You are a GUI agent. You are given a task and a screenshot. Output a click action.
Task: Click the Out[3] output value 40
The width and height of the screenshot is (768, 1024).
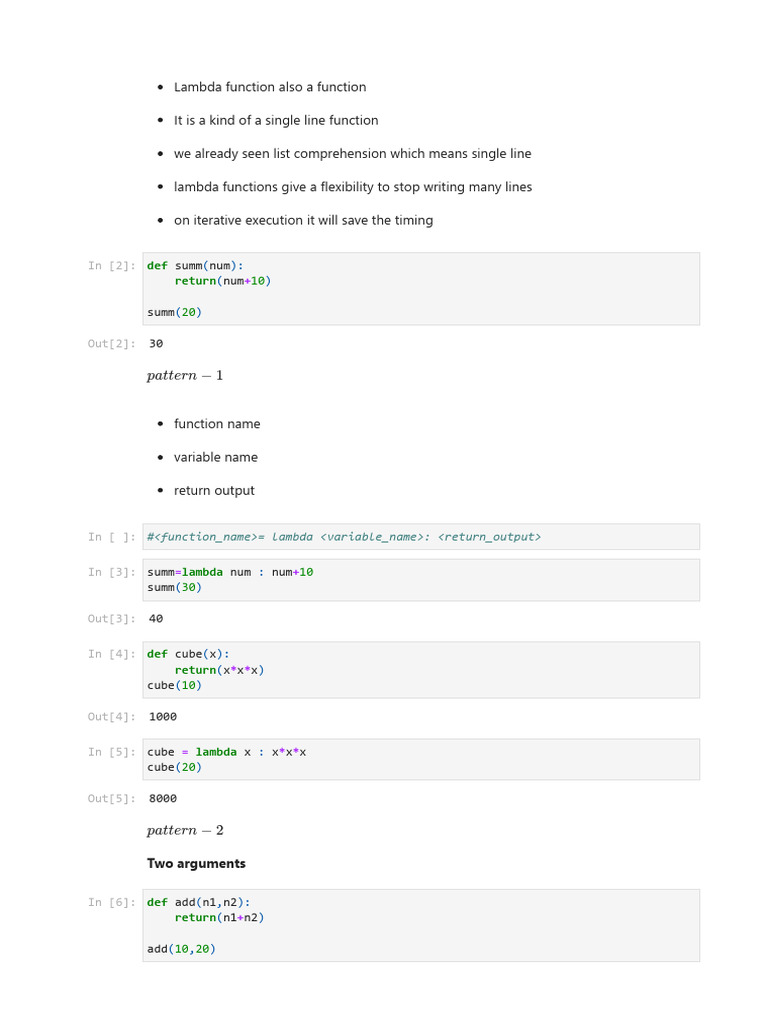(156, 619)
